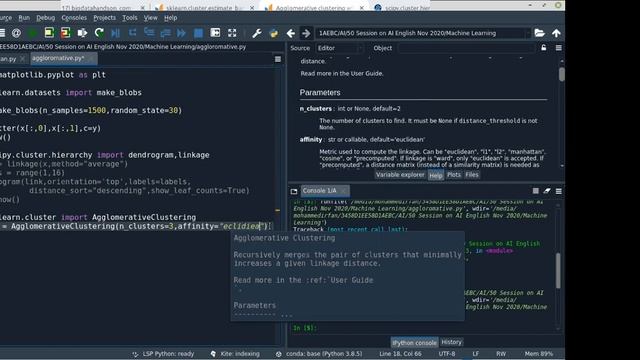This screenshot has width=640, height=360.
Task: Go forward to the next cursor position
Action: pyautogui.click(x=306, y=33)
